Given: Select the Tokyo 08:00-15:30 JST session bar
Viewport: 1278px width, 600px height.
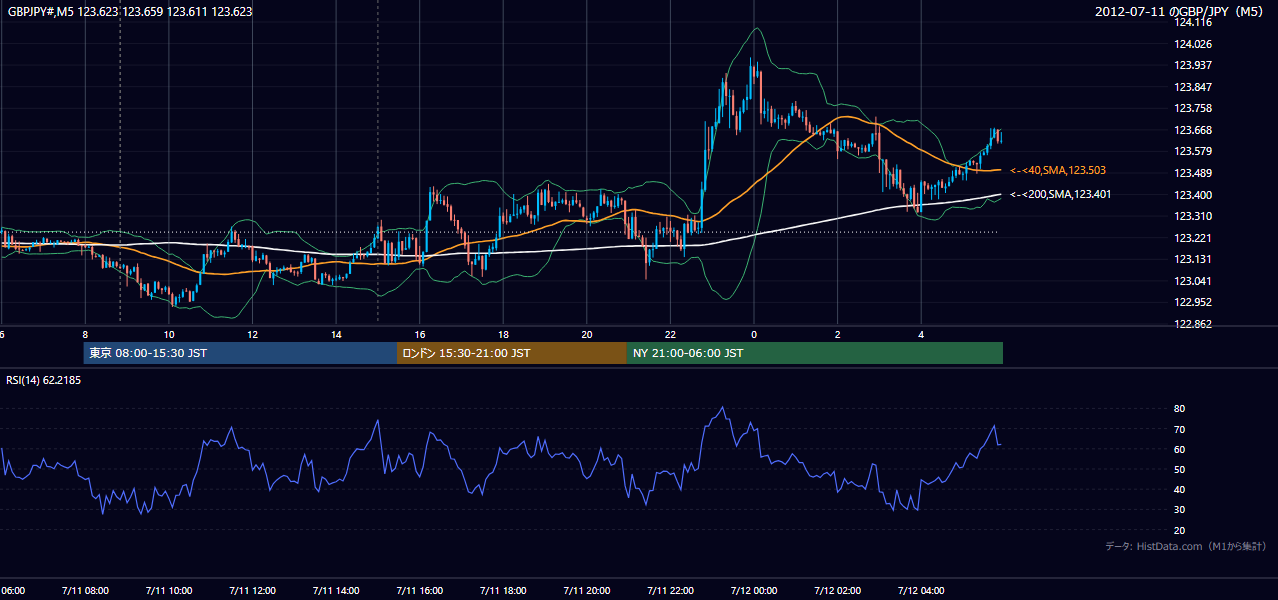Looking at the screenshot, I should (x=240, y=353).
